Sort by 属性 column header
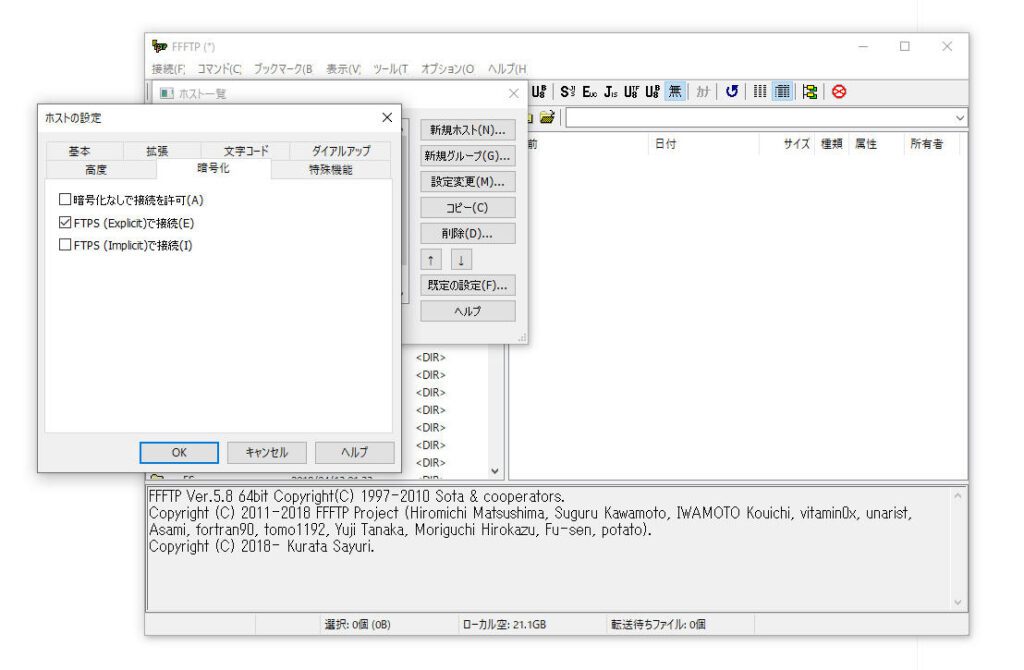Screen dimensions: 1024x670 pyautogui.click(x=876, y=144)
